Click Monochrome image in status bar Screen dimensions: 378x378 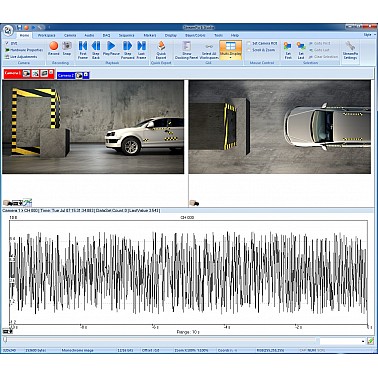tap(78, 350)
